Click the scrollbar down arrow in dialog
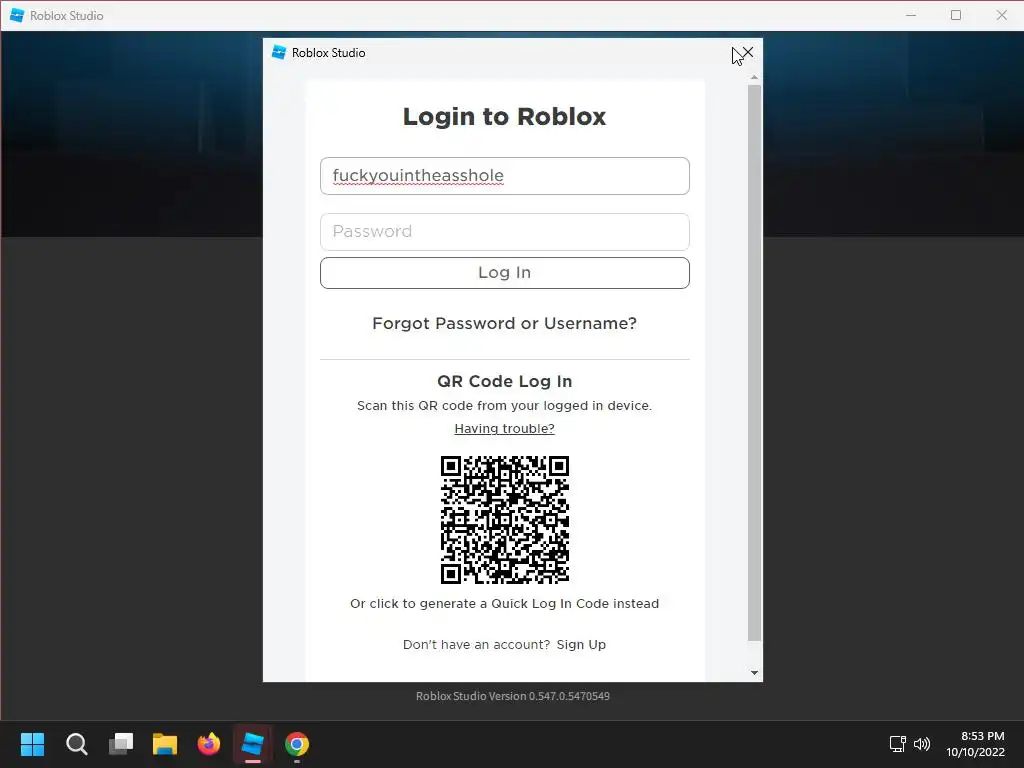The width and height of the screenshot is (1024, 768). pos(754,673)
